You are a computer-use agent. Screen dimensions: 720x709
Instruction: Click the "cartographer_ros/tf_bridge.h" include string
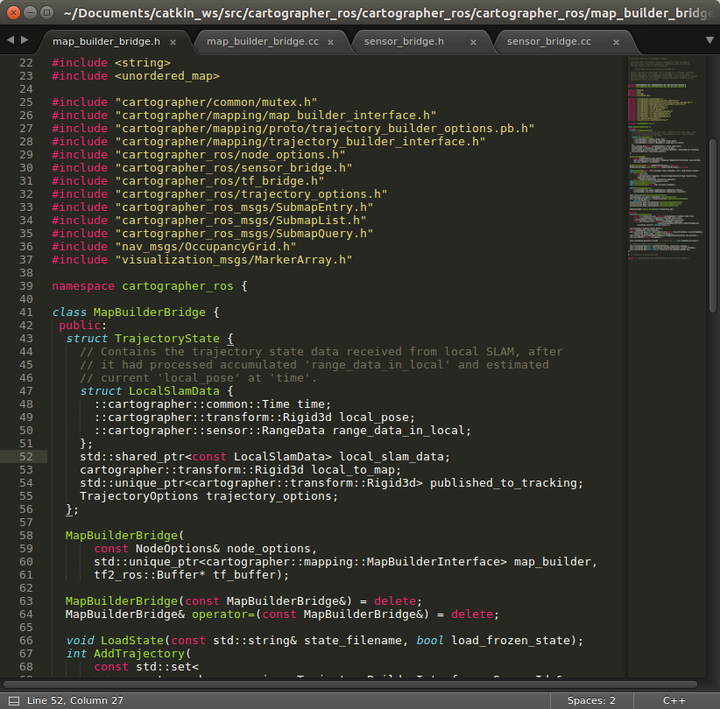219,181
